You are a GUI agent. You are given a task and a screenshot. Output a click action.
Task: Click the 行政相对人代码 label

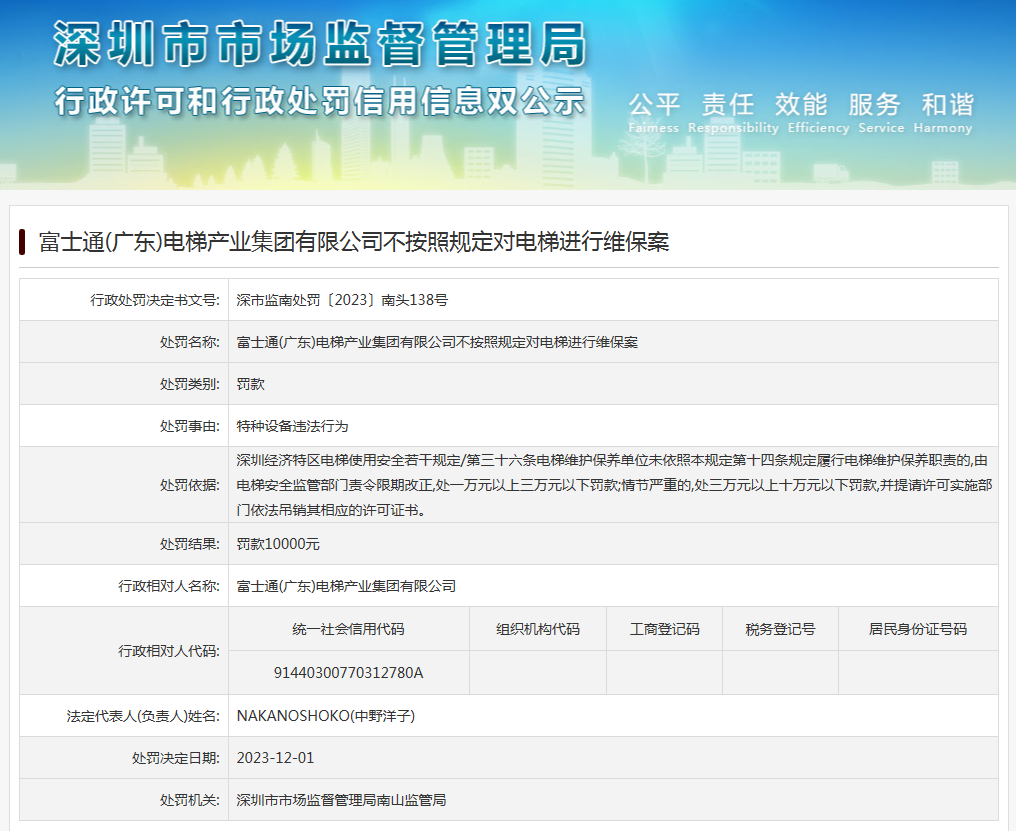tap(169, 651)
